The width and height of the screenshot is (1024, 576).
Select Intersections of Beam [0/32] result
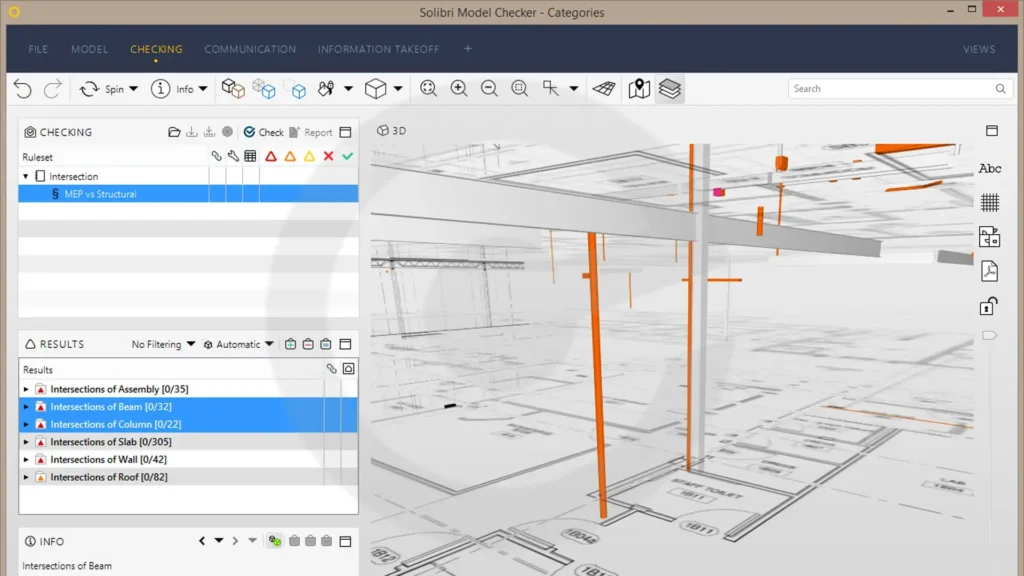tap(188, 407)
